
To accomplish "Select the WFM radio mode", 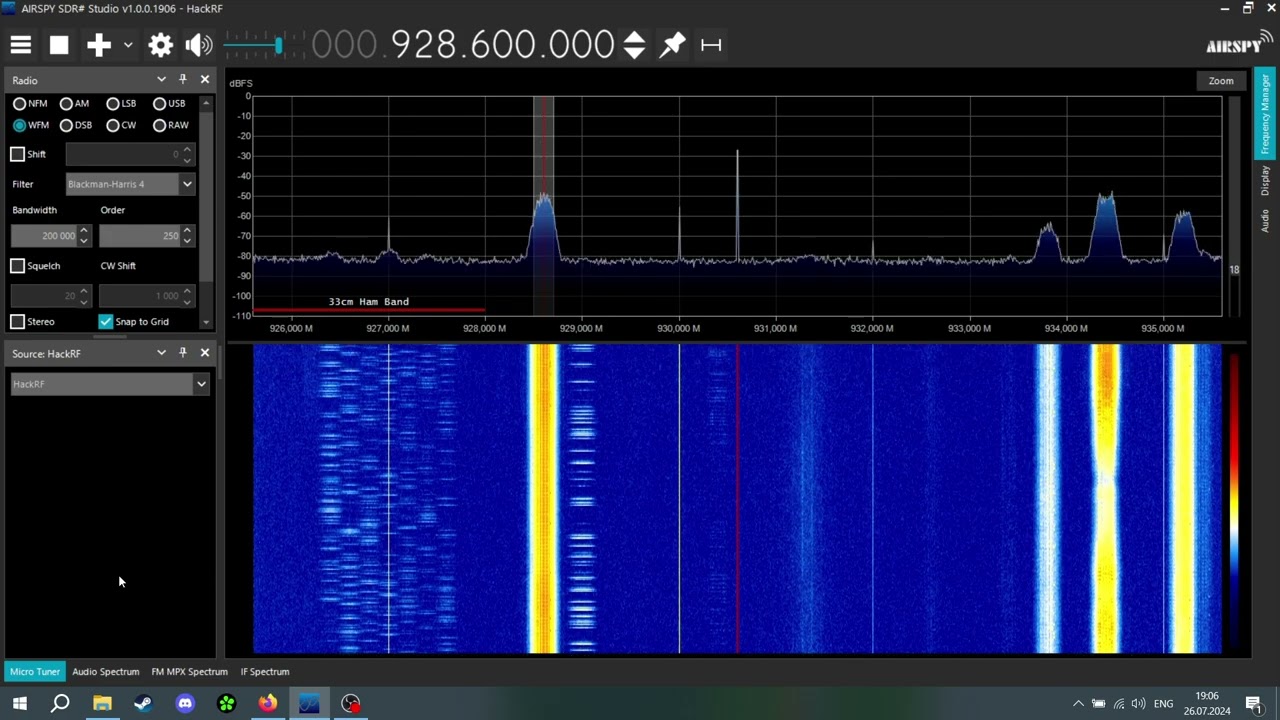I will [31, 125].
